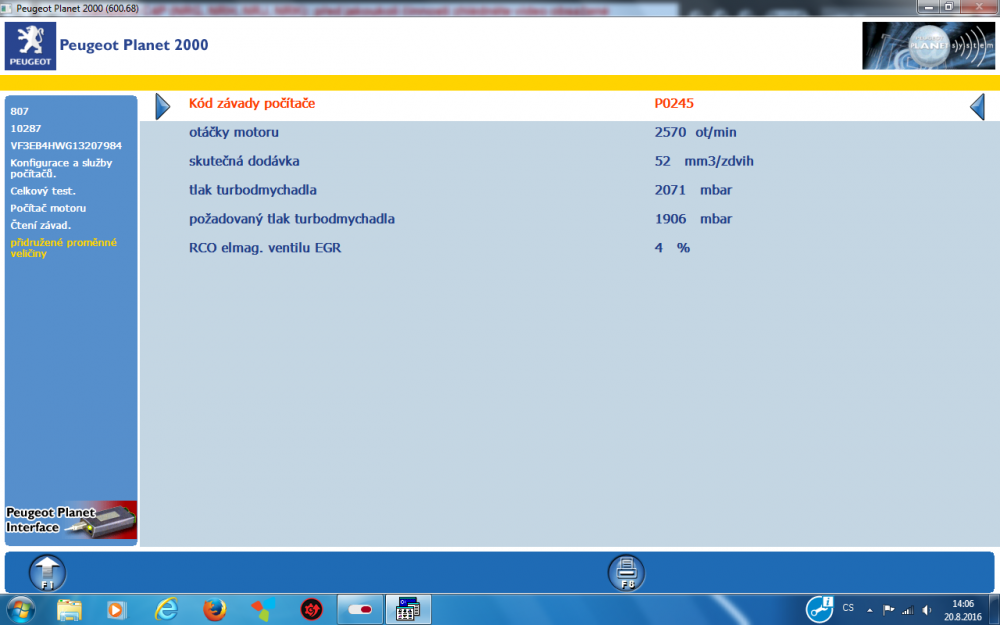The image size is (1000, 625).
Task: Click VIN VF3EB4HWG13207984 in the sidebar
Action: [x=66, y=145]
